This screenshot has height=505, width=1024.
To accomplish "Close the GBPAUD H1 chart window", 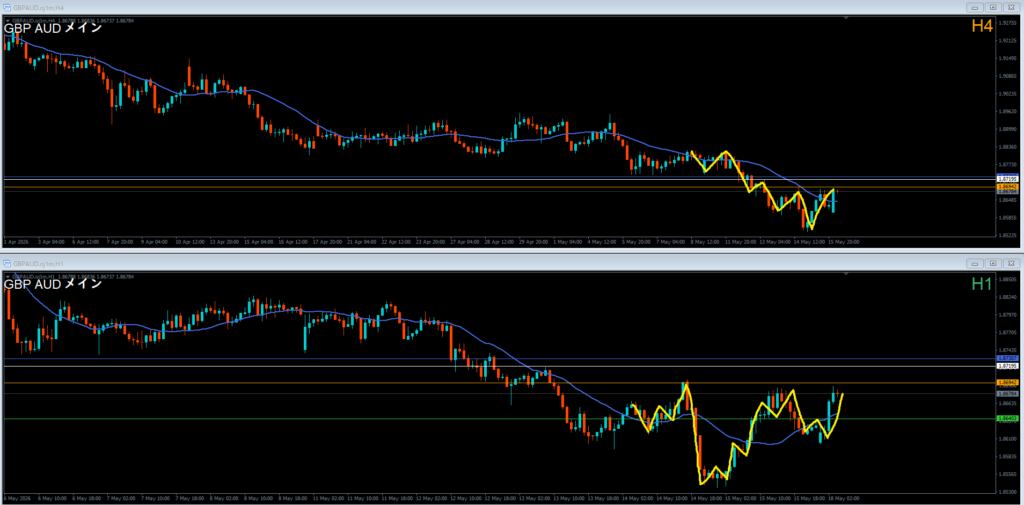I will (1011, 263).
